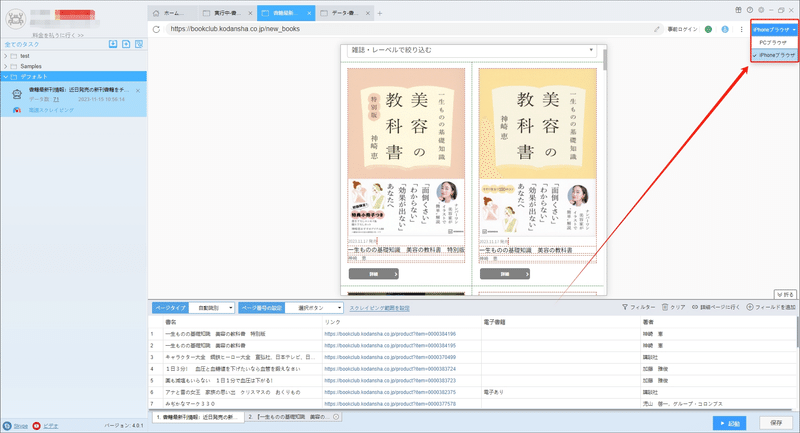The height and width of the screenshot is (433, 800).
Task: Click the second book's 詳細 button
Action: pos(505,274)
